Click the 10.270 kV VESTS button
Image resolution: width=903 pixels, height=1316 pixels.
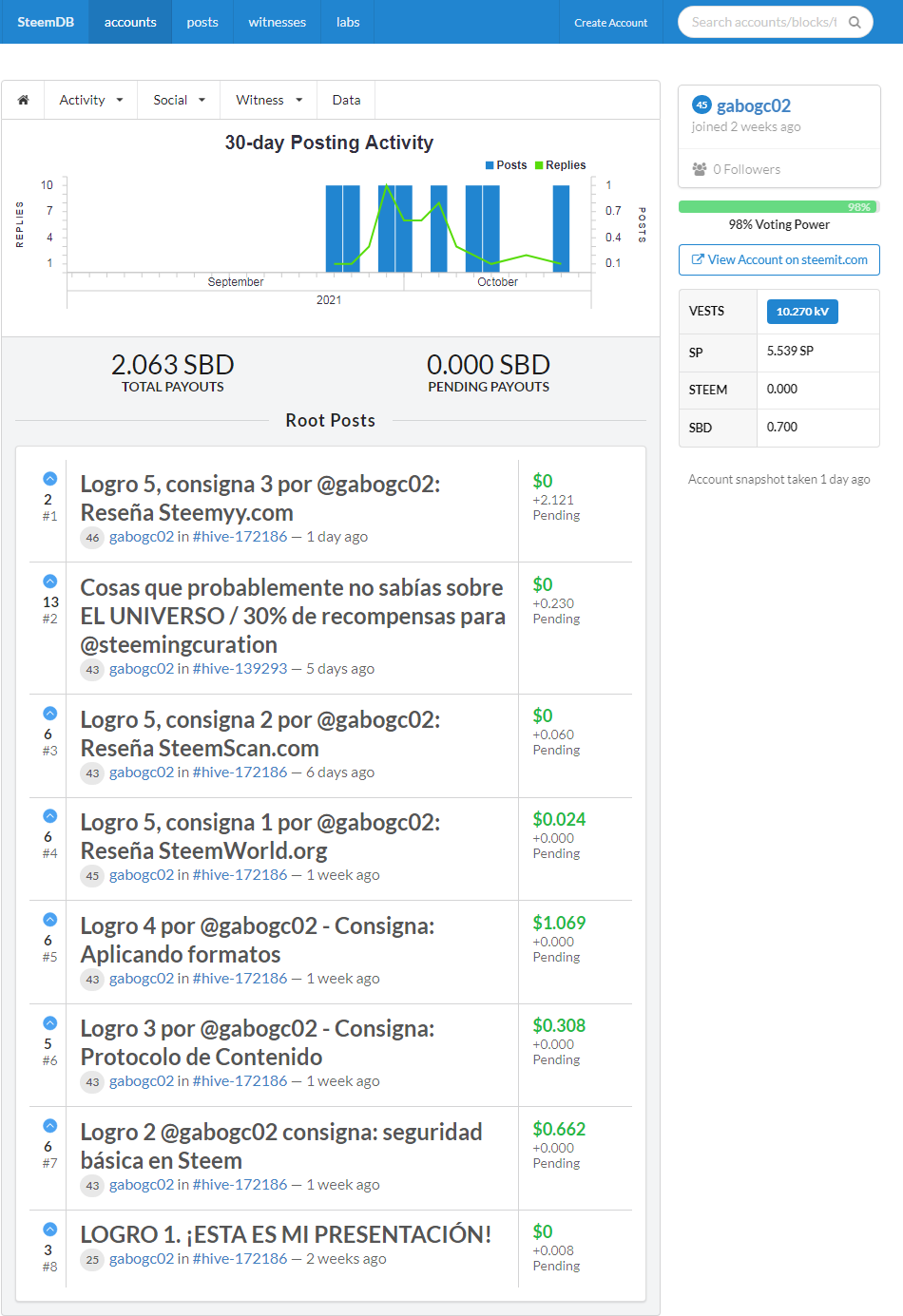pos(802,312)
